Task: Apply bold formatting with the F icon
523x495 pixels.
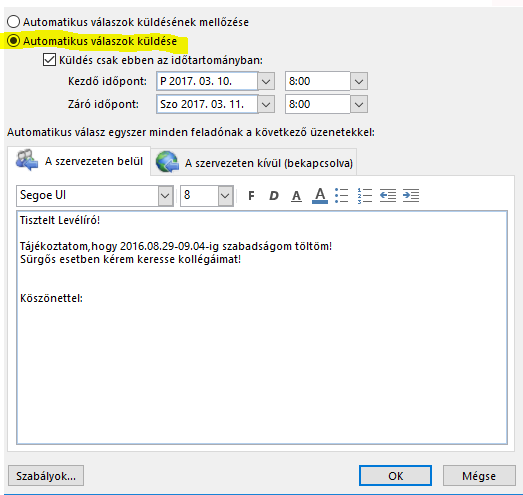Action: [251, 195]
